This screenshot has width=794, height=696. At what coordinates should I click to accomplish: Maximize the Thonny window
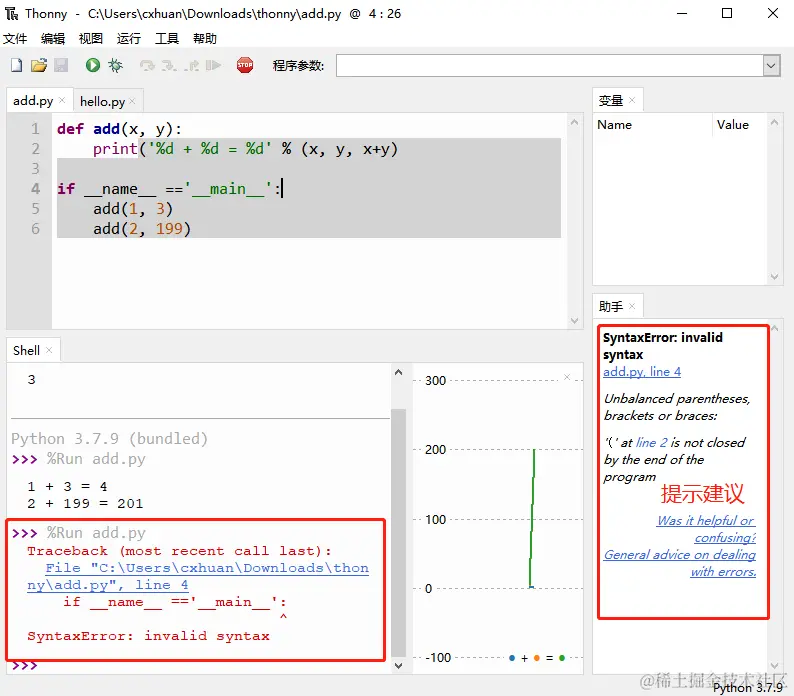pyautogui.click(x=727, y=14)
